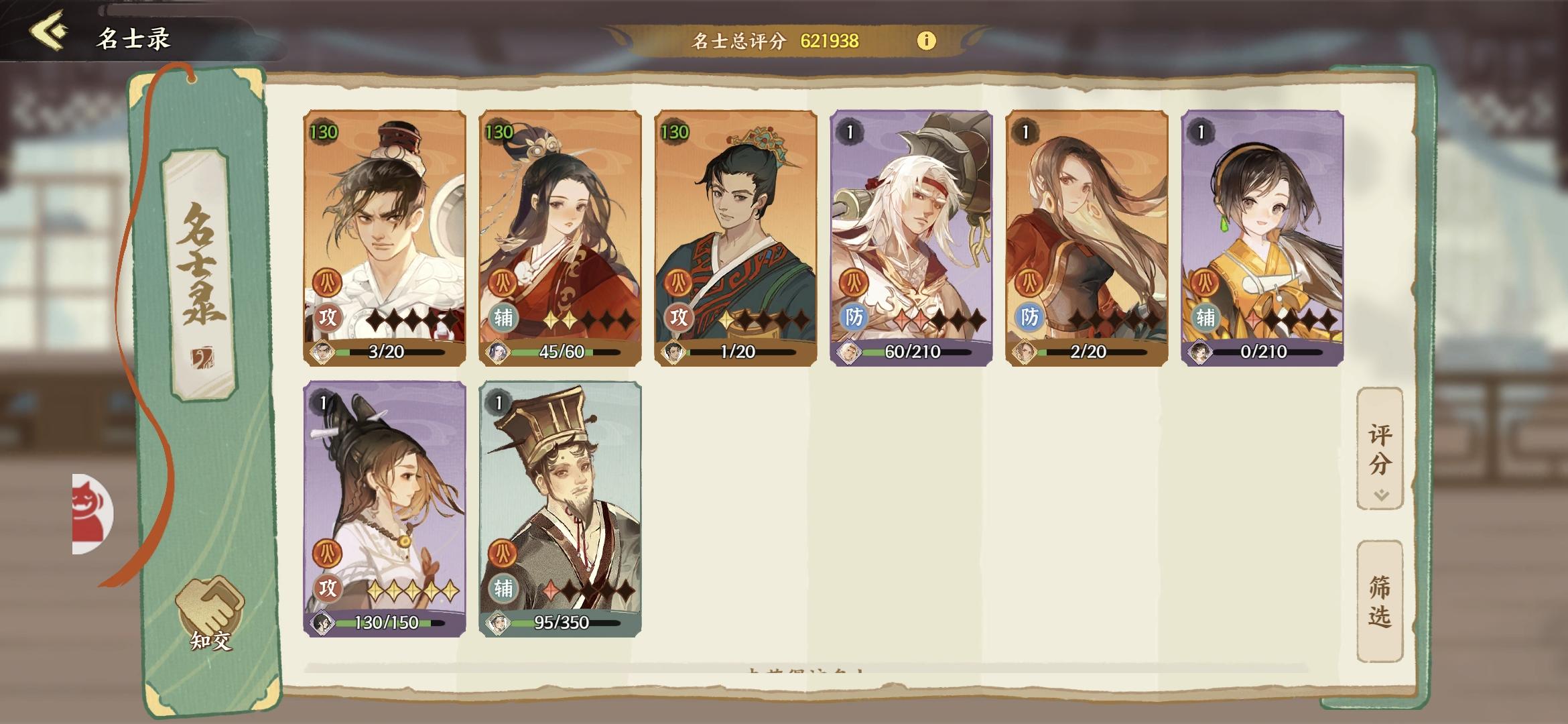This screenshot has height=724, width=1568.
Task: Click the 辅 role badge on the 45/60 card
Action: (x=503, y=317)
